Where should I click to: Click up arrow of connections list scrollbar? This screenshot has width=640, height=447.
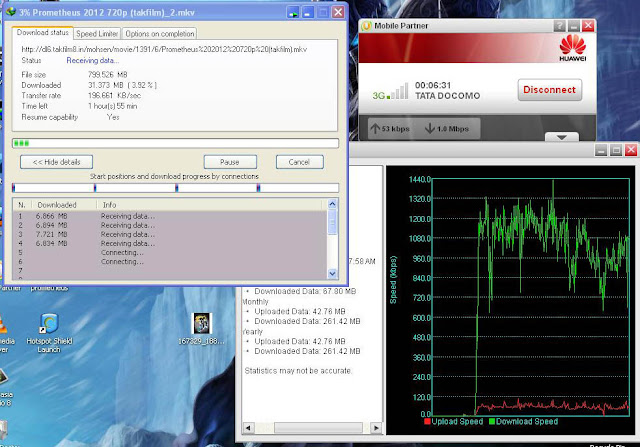(x=332, y=203)
